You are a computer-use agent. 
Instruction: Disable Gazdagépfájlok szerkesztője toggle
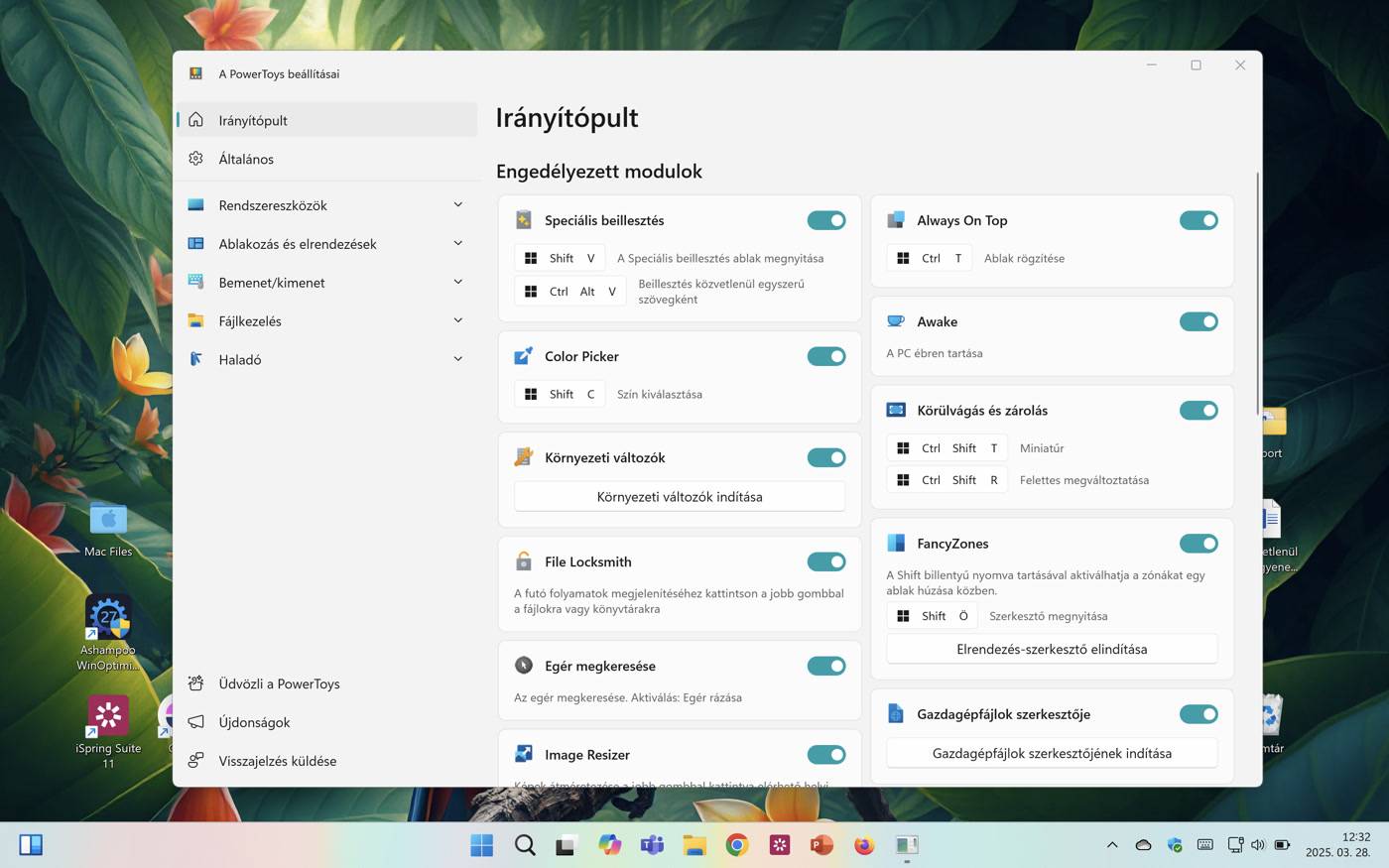pos(1199,713)
